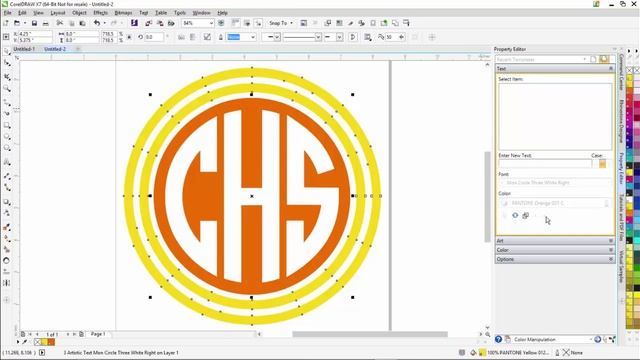
Task: Click the Print icon in the toolbar
Action: click(46, 23)
